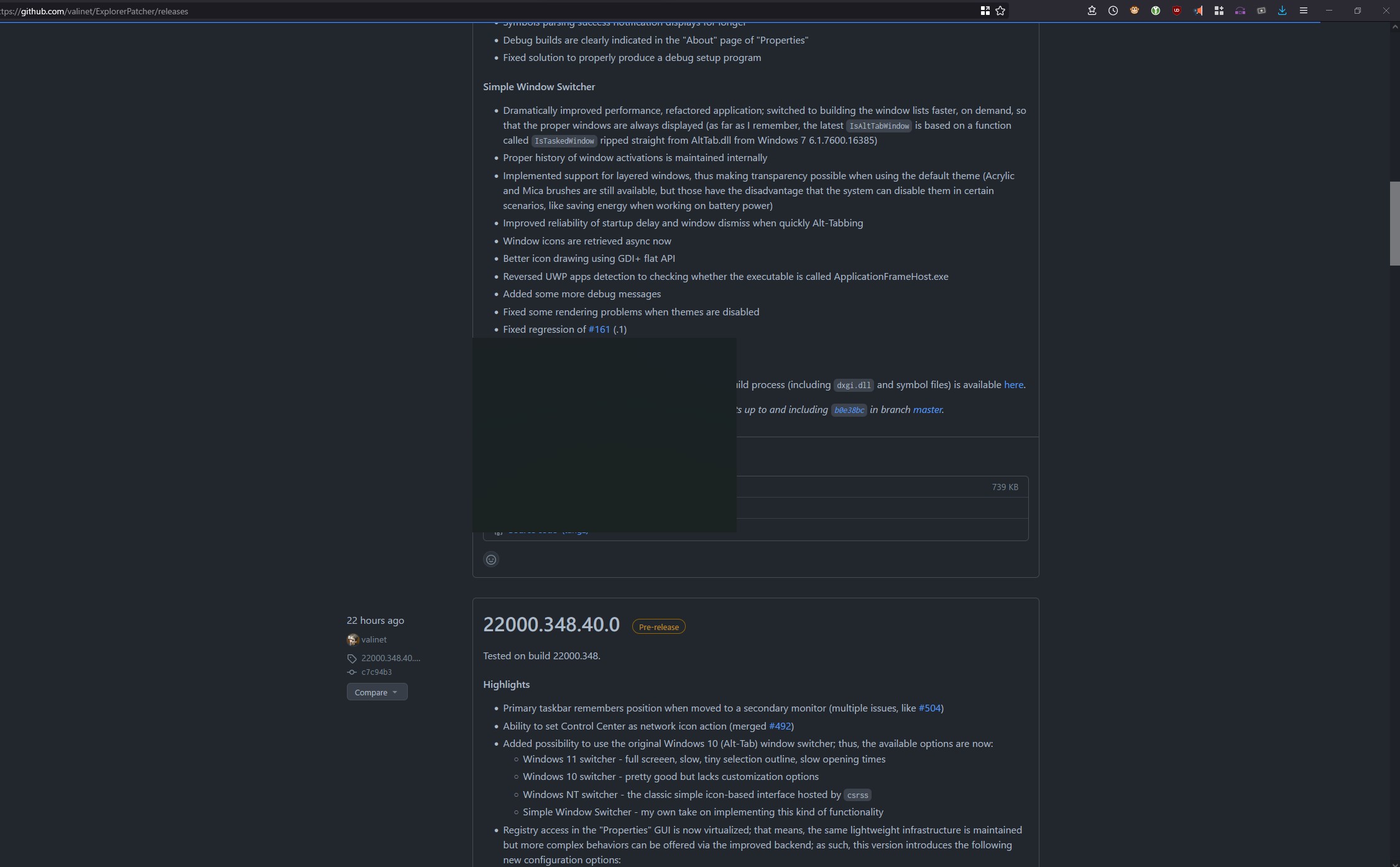Open the browser downloads panel
This screenshot has height=867, width=1400.
(1283, 11)
